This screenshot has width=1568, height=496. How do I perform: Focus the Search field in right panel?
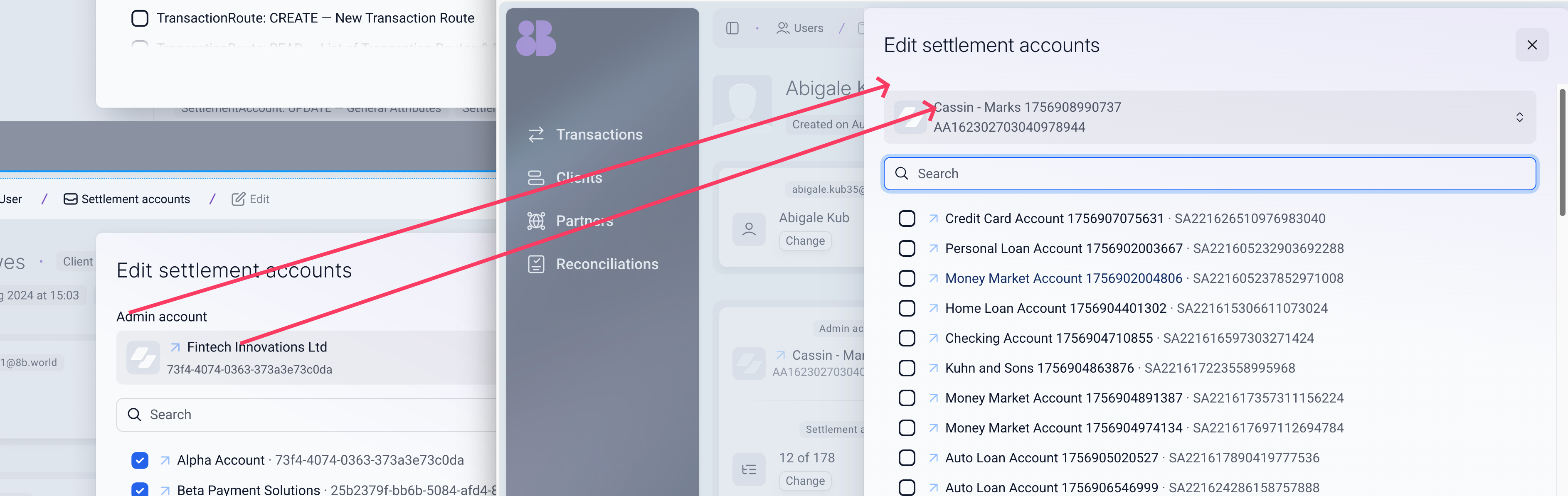[x=1210, y=174]
